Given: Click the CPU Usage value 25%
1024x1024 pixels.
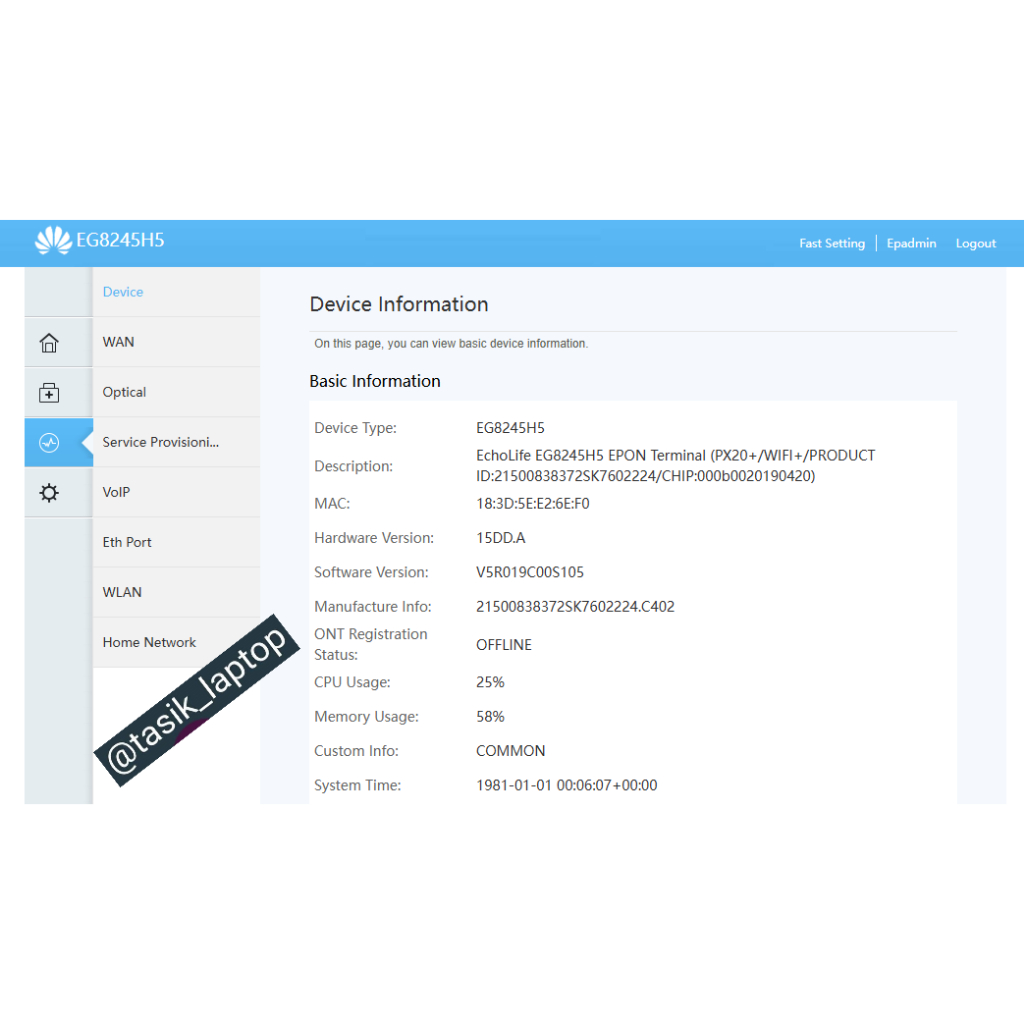Looking at the screenshot, I should point(490,682).
